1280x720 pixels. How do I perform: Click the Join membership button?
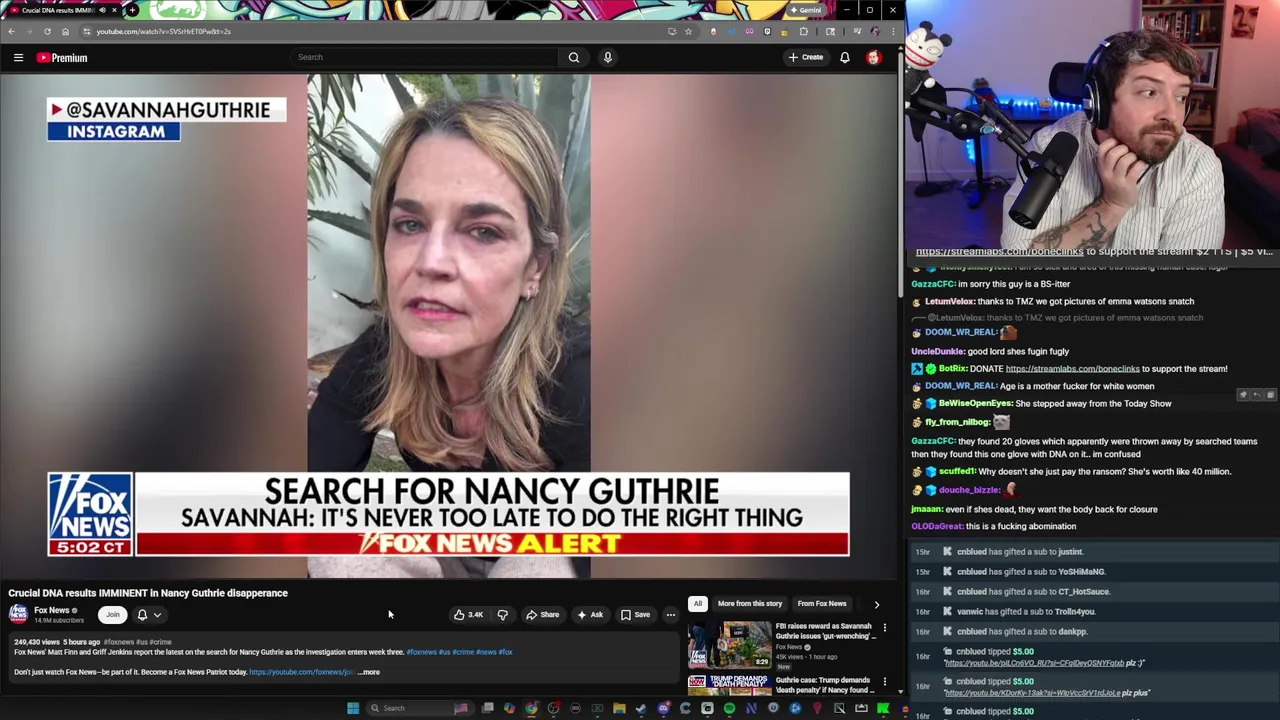coord(112,615)
